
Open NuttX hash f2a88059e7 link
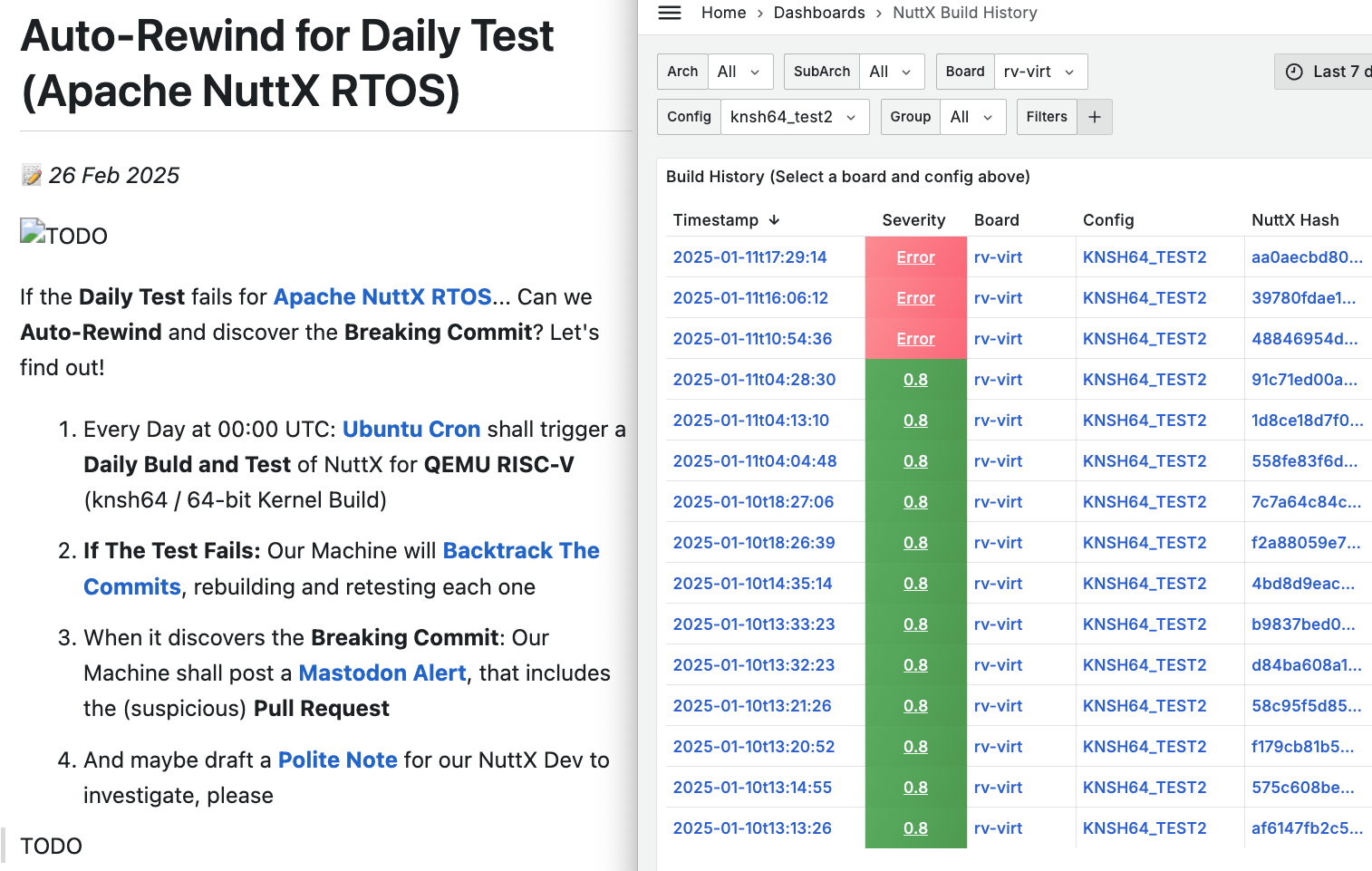click(1306, 543)
